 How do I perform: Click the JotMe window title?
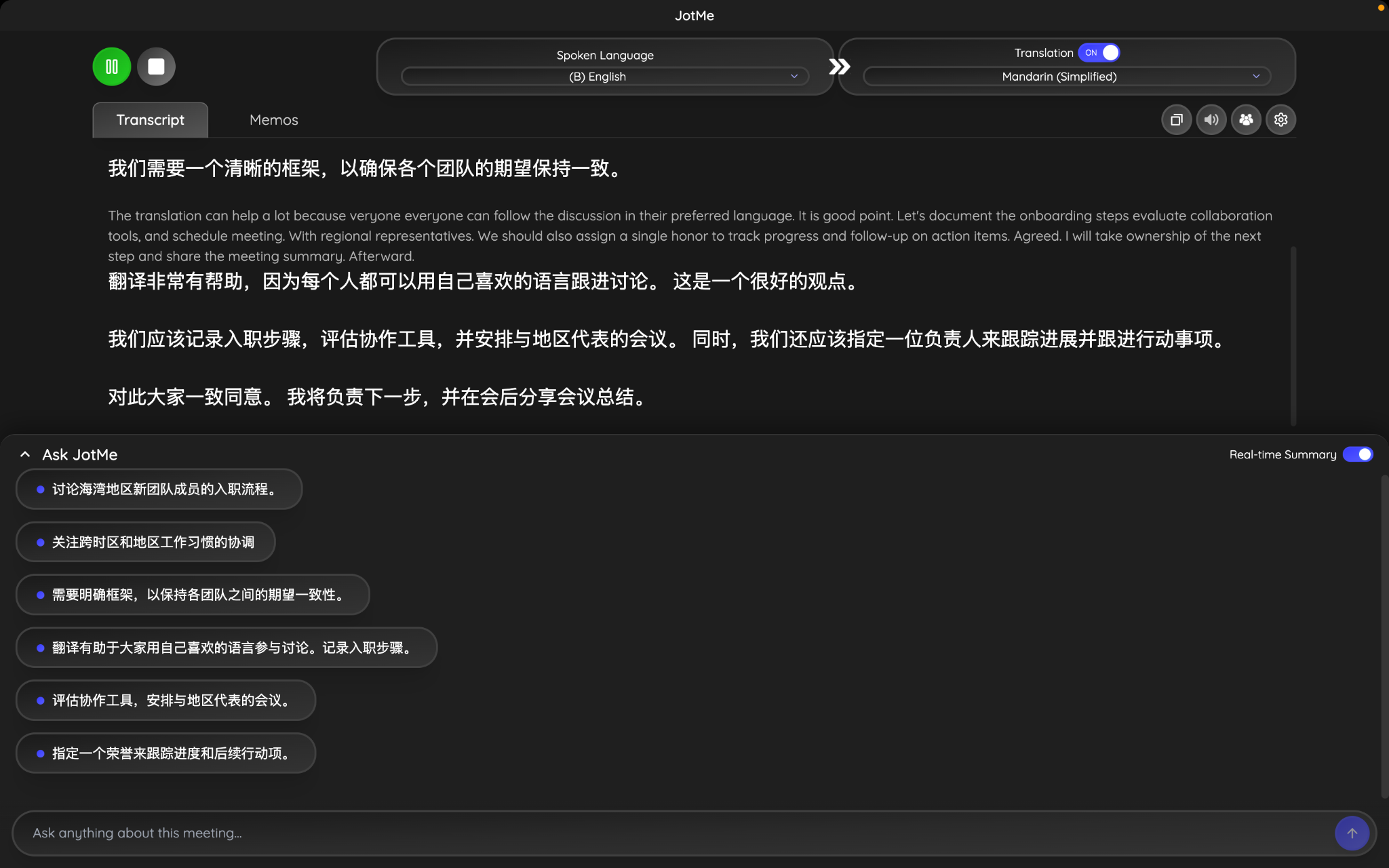coord(694,16)
